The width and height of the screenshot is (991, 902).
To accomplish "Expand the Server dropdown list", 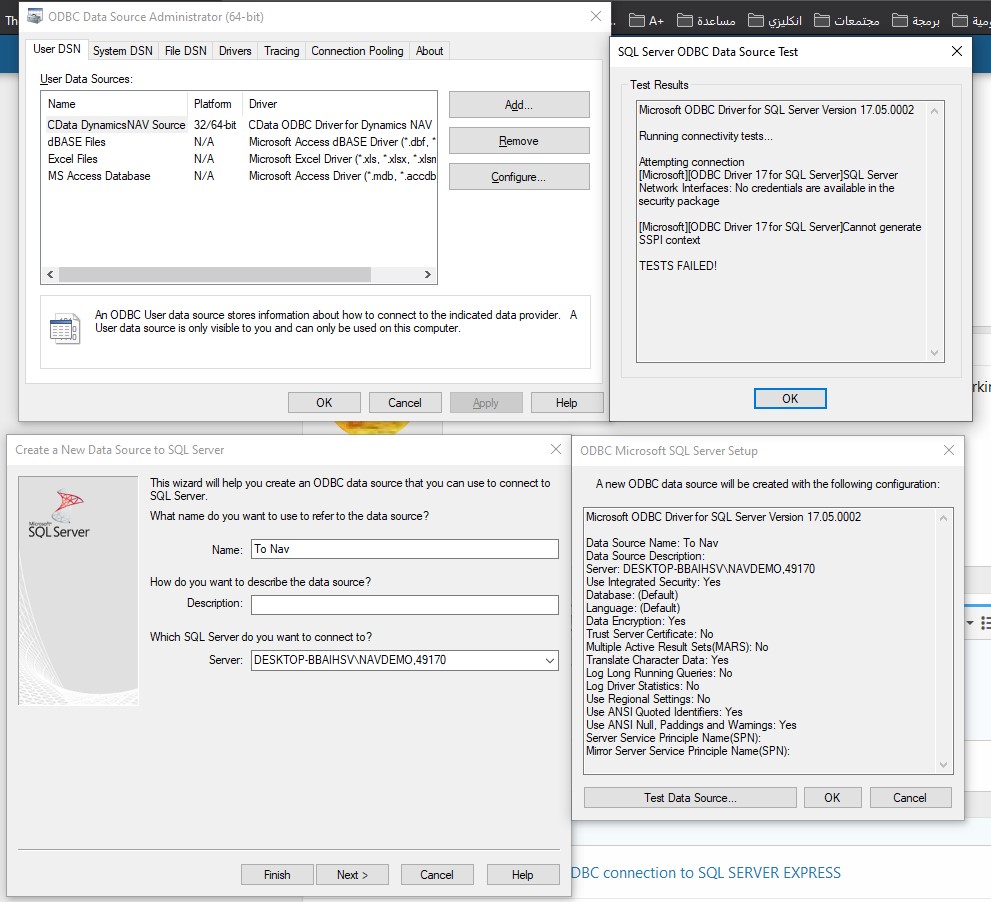I will click(x=550, y=661).
